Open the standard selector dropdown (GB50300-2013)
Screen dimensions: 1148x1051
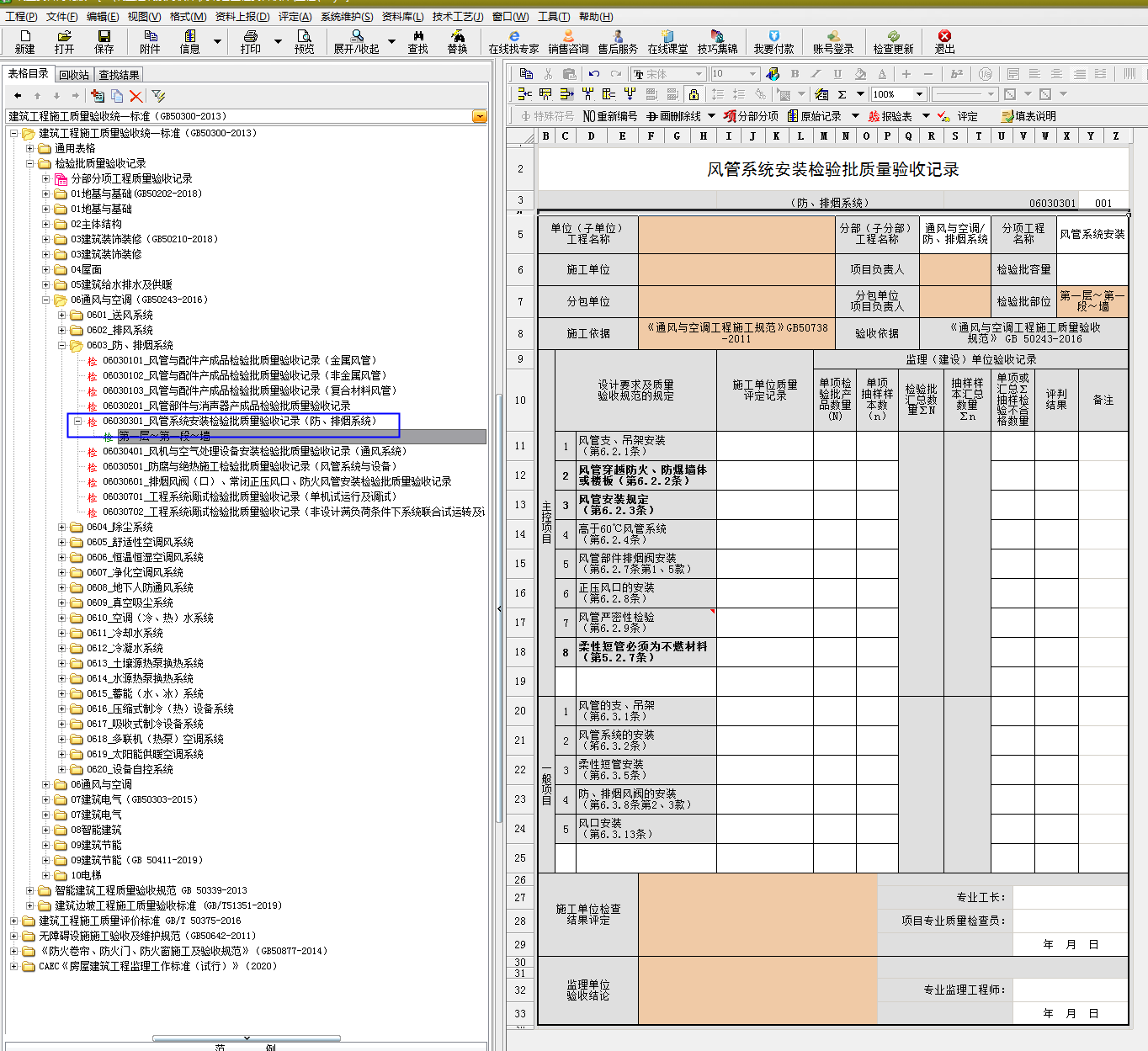[x=481, y=116]
